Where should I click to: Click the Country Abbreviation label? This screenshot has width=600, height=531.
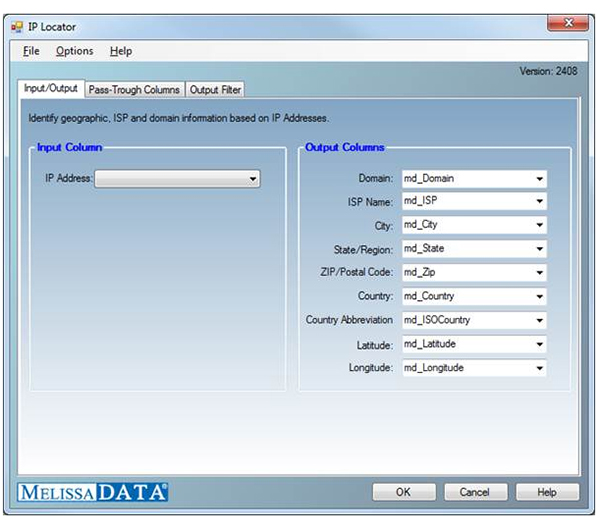[x=349, y=320]
